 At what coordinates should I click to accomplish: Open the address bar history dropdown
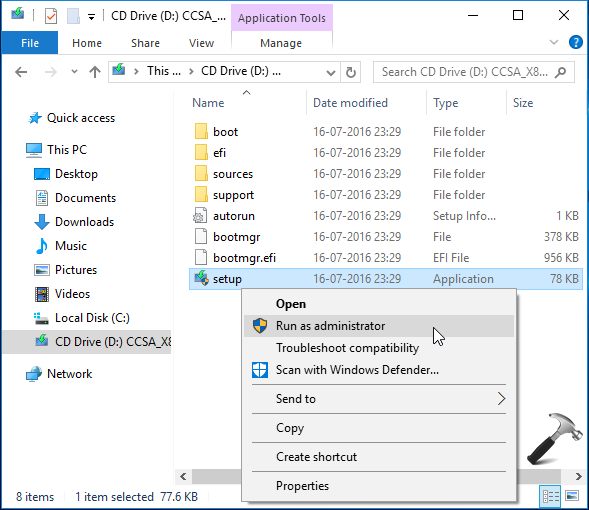331,72
